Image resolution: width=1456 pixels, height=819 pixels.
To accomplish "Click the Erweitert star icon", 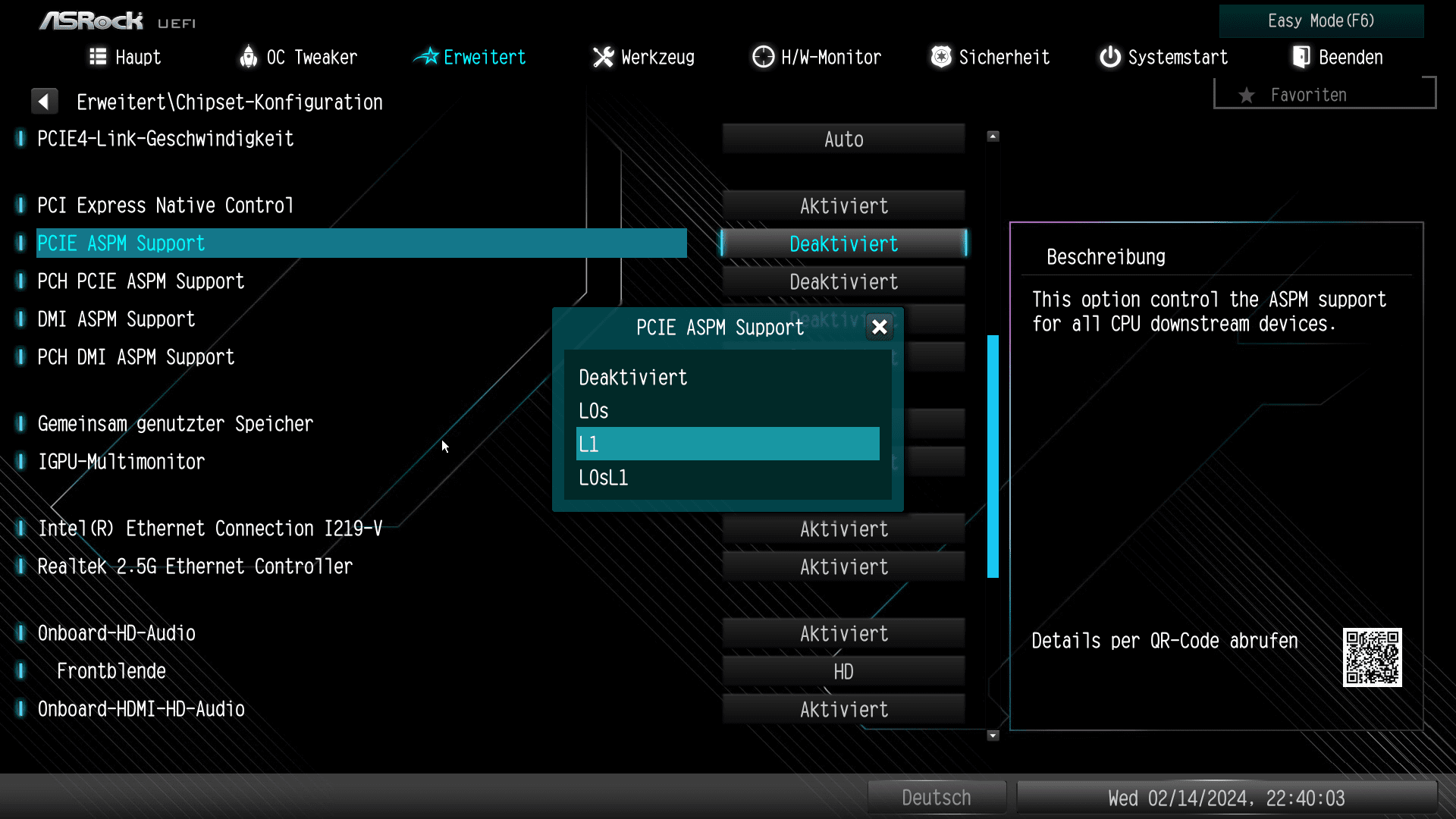I will [426, 56].
